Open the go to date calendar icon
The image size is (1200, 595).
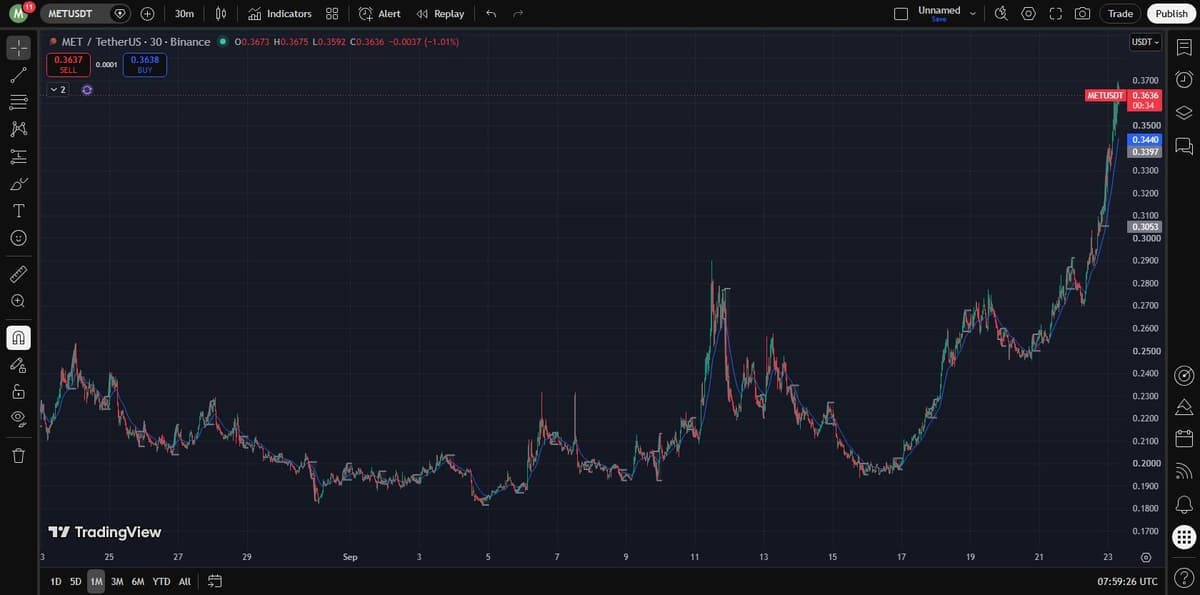tap(214, 581)
